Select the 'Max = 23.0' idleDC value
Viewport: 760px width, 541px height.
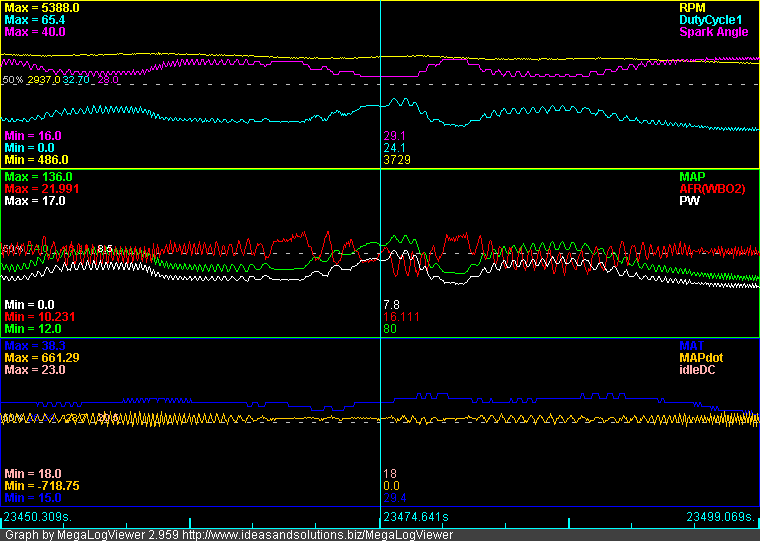point(35,370)
